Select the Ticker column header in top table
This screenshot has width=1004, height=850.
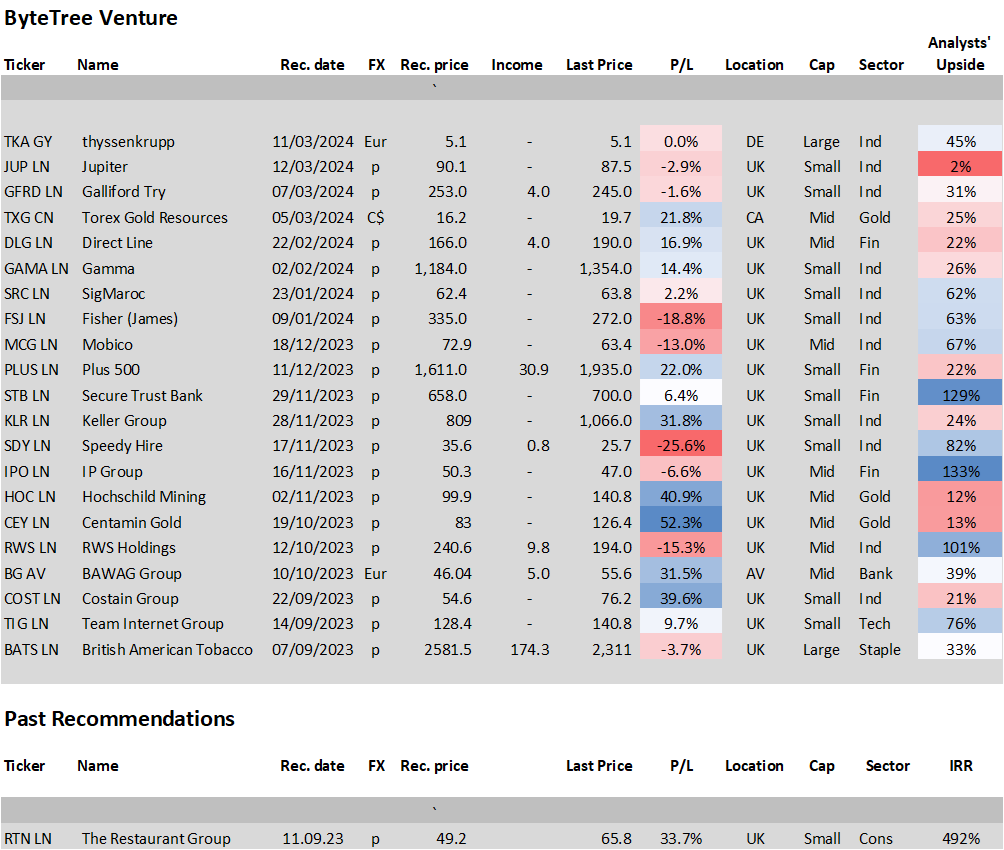pos(25,65)
